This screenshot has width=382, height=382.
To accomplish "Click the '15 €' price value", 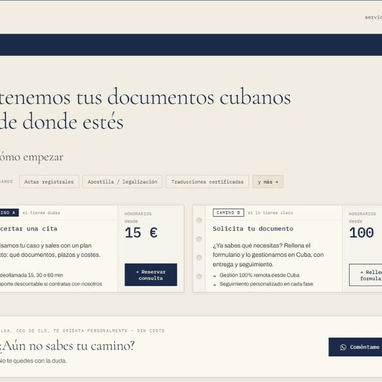I will pyautogui.click(x=141, y=233).
